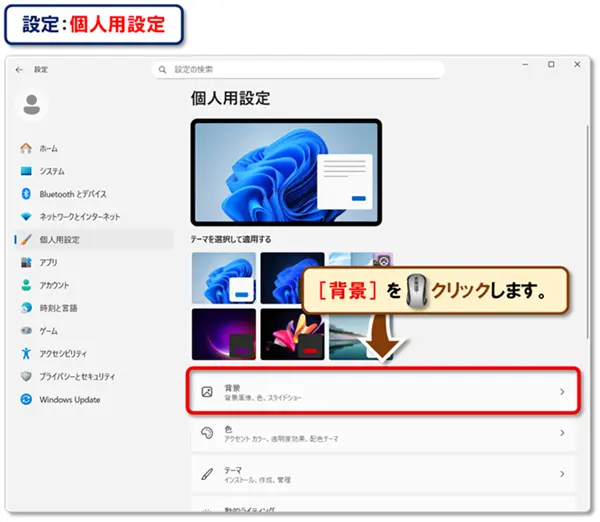Select 個人用設定 in the sidebar
Image resolution: width=600 pixels, height=522 pixels.
93,240
